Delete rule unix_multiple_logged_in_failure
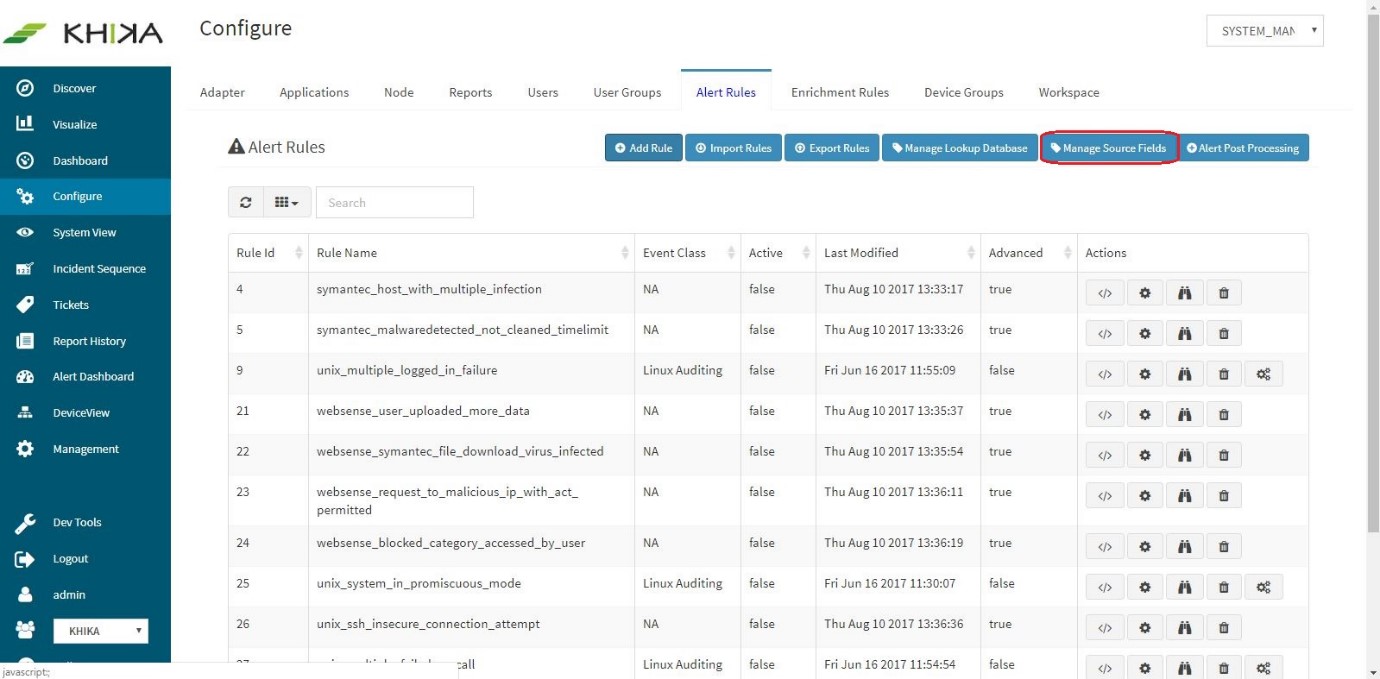 point(1223,374)
